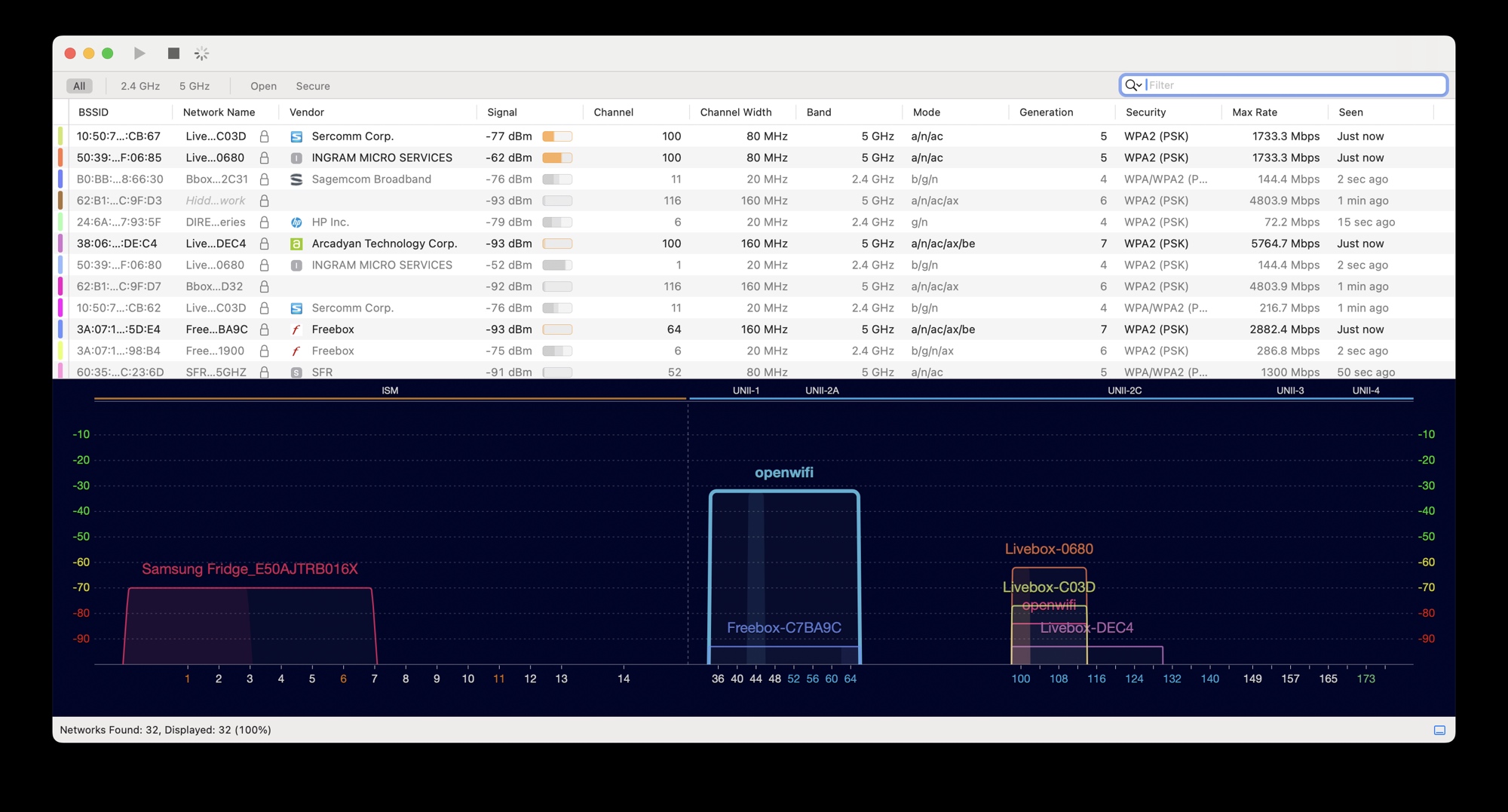1508x812 pixels.
Task: Click the Arcadyan Technology vendor icon
Action: pos(296,244)
